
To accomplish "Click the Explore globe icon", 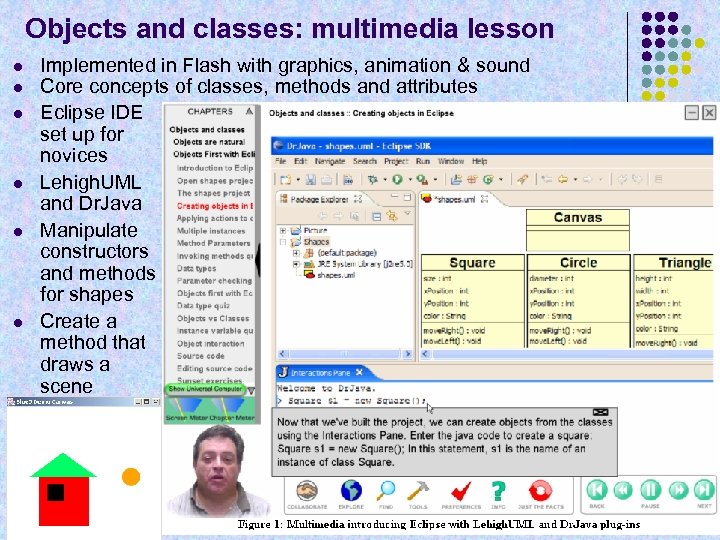I will tap(351, 490).
